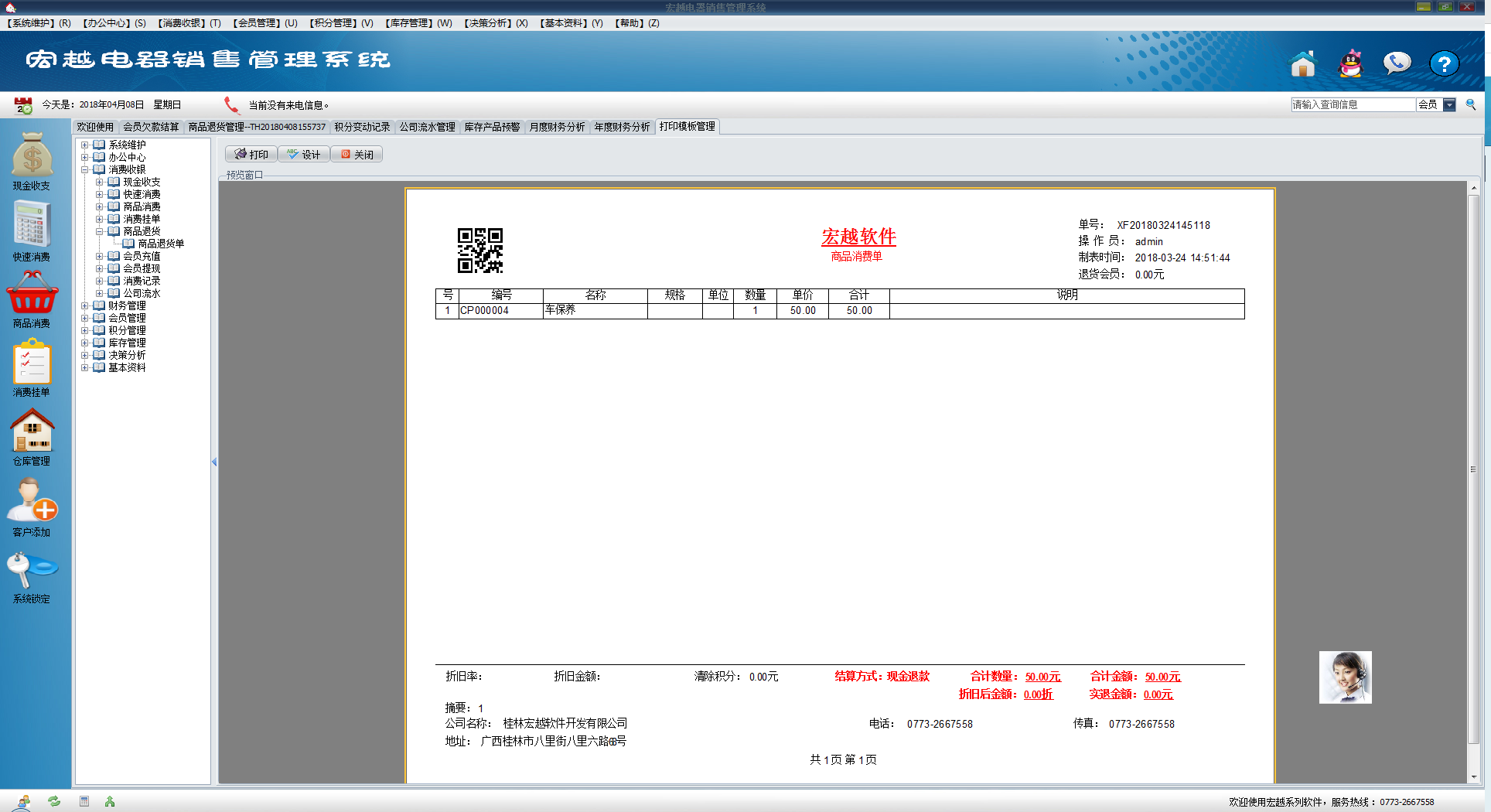Click the 设计 design button
This screenshot has width=1491, height=812.
(304, 155)
